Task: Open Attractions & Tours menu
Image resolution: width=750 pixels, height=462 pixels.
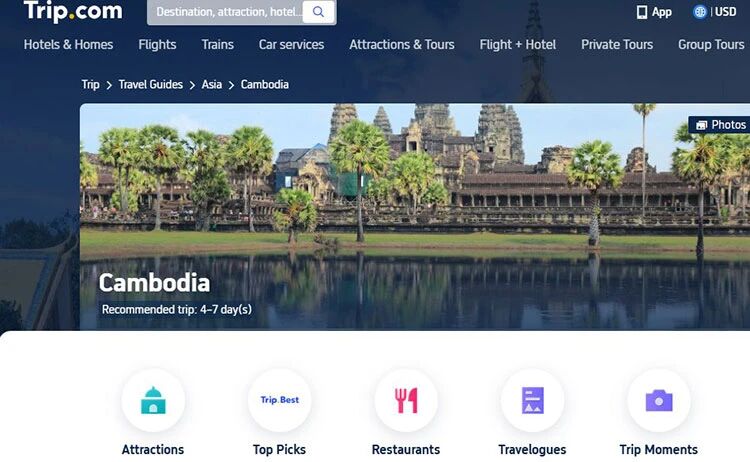Action: coord(402,44)
